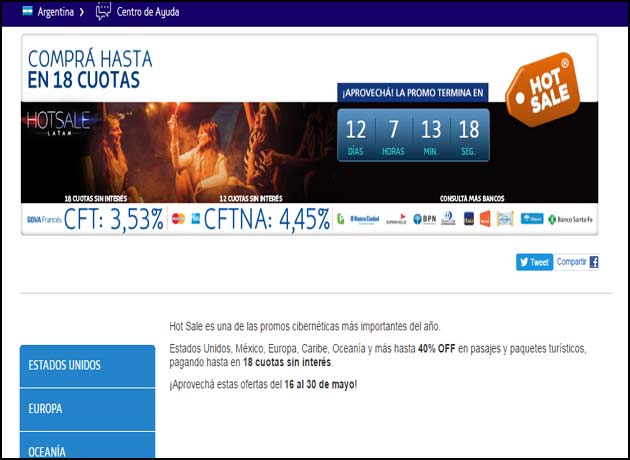Click the Facebook icon next to Compartir
Viewport: 630px width, 460px height.
click(x=594, y=262)
